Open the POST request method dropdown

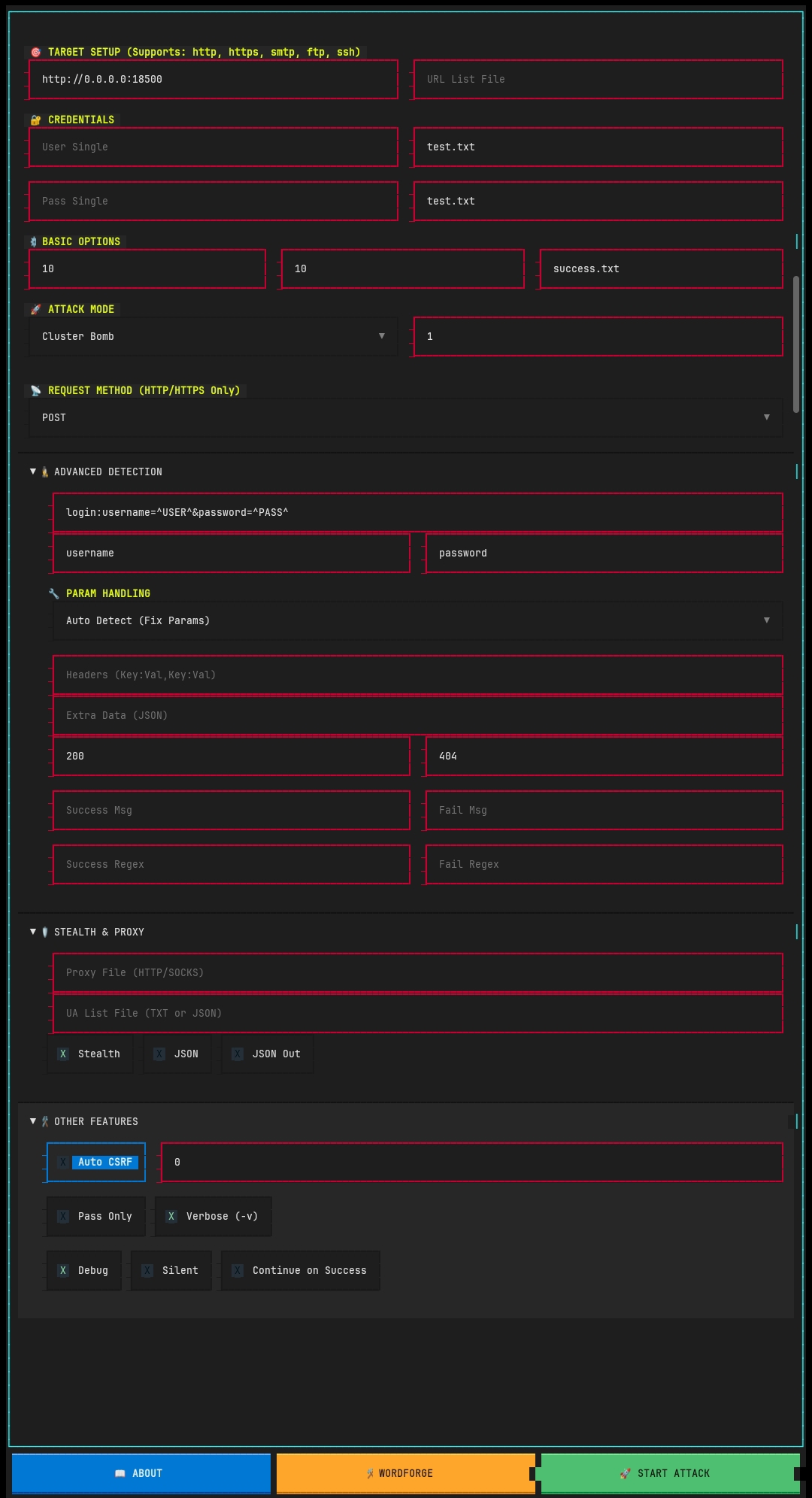point(406,417)
